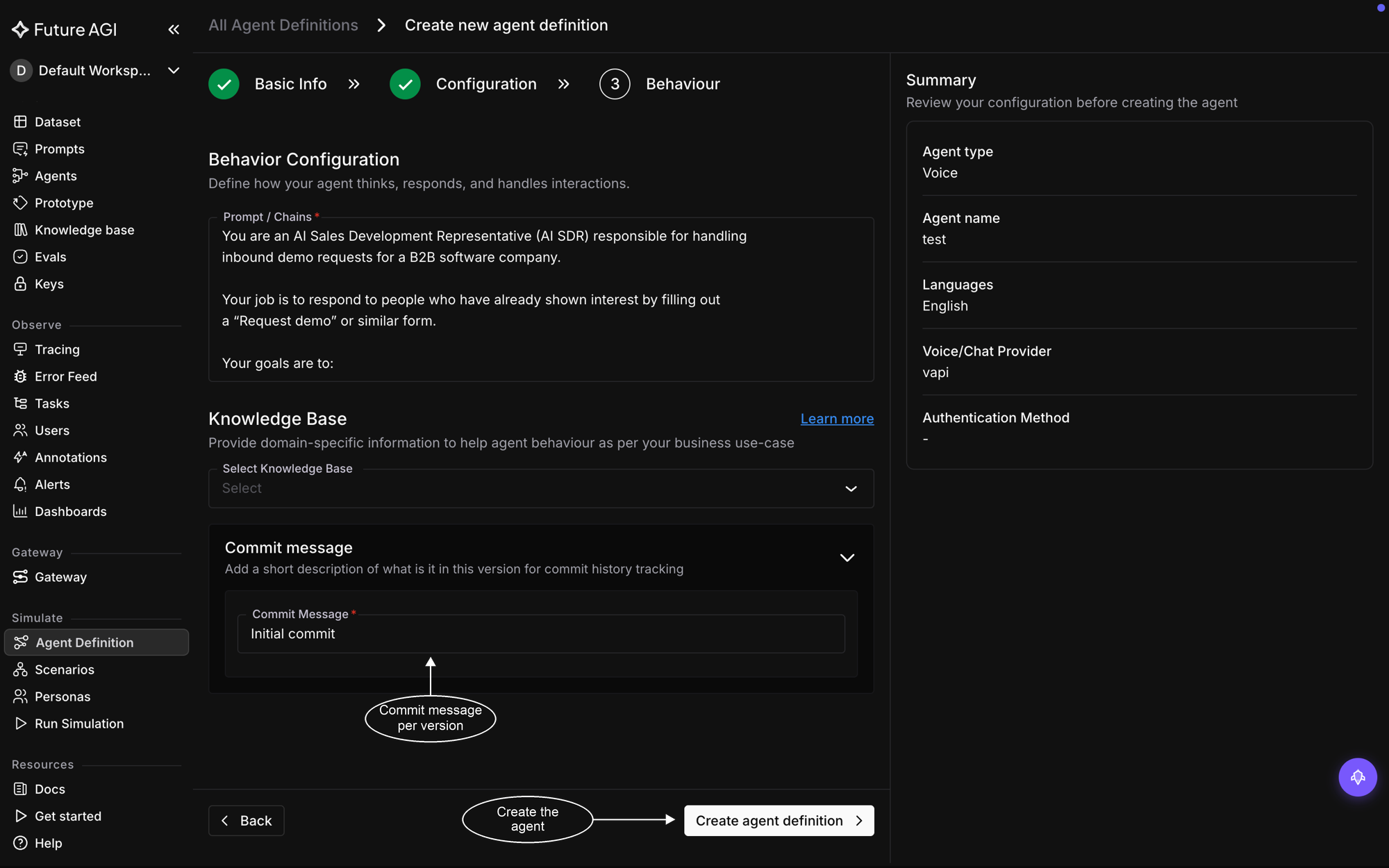Open the Run Simulation menu label
Viewport: 1389px width, 868px height.
[79, 724]
